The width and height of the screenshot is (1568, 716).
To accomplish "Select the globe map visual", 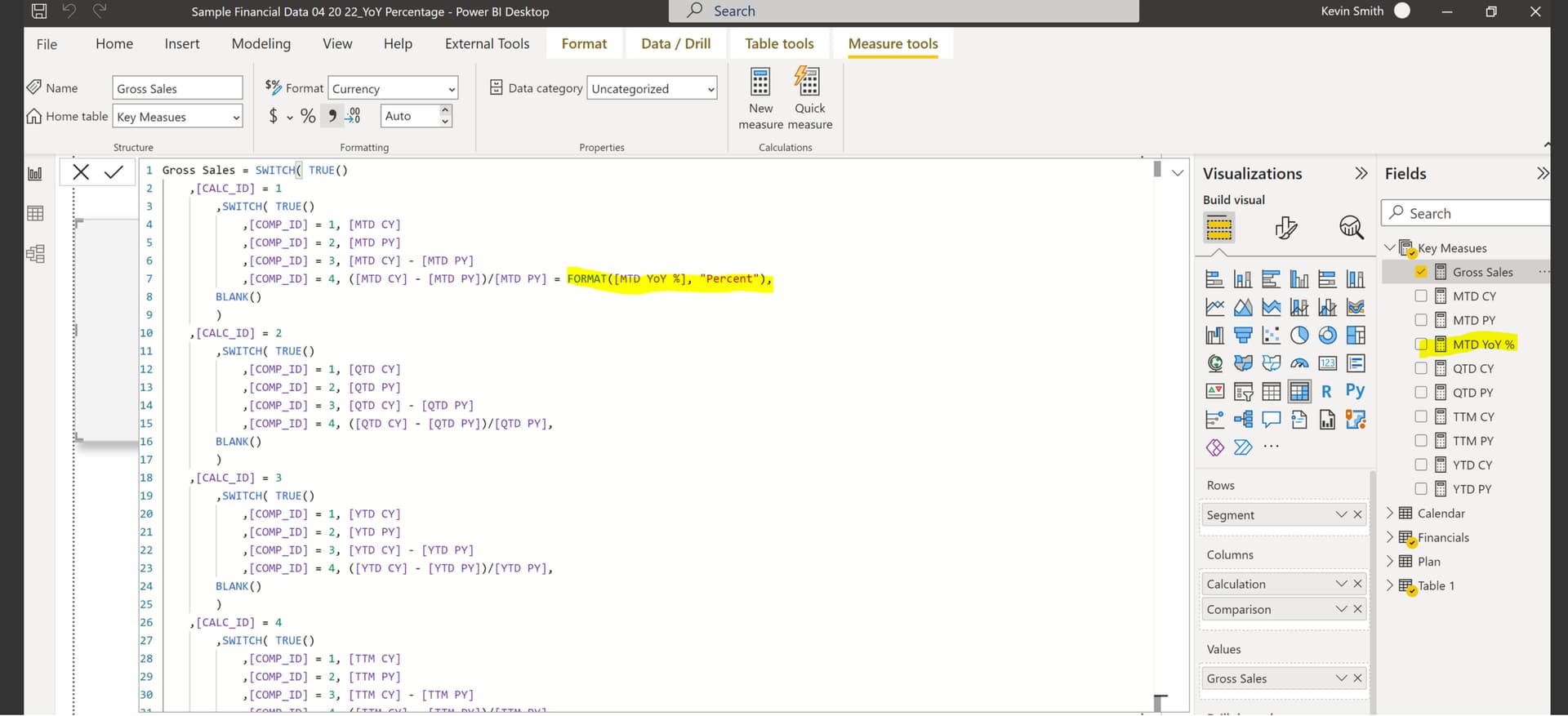I will pos(1215,363).
